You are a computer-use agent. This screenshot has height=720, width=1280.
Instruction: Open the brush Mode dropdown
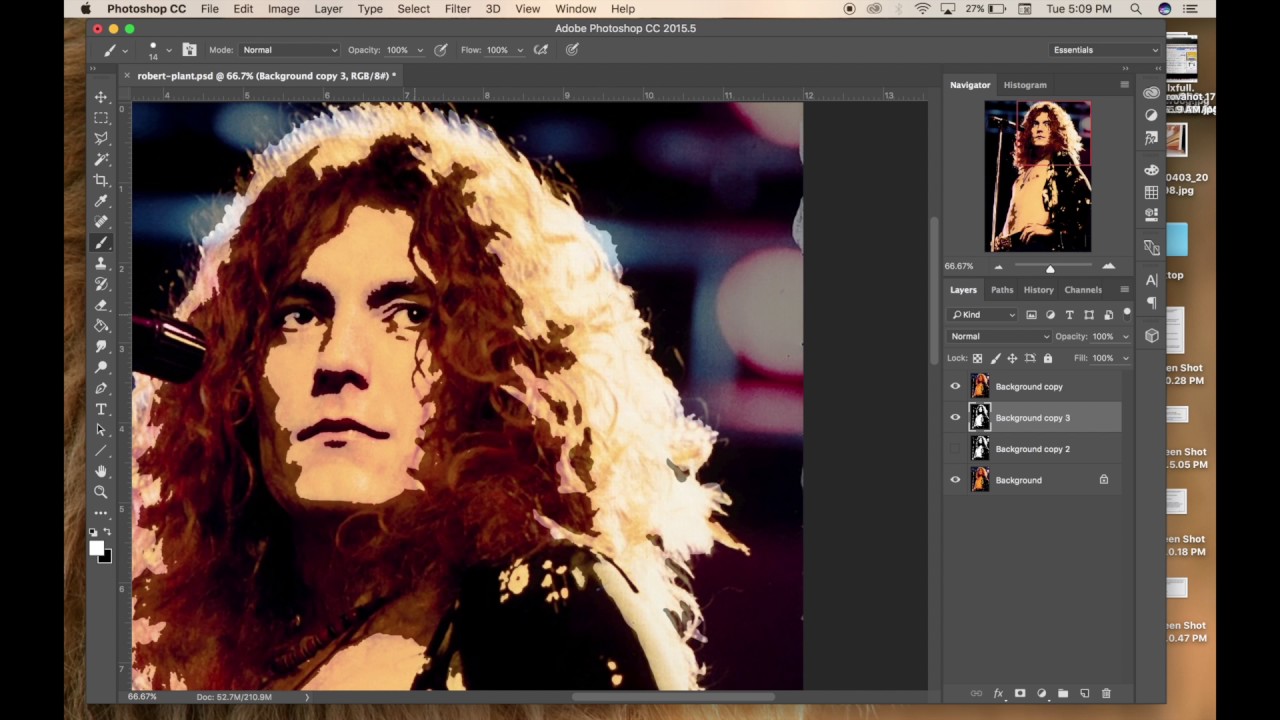tap(288, 50)
